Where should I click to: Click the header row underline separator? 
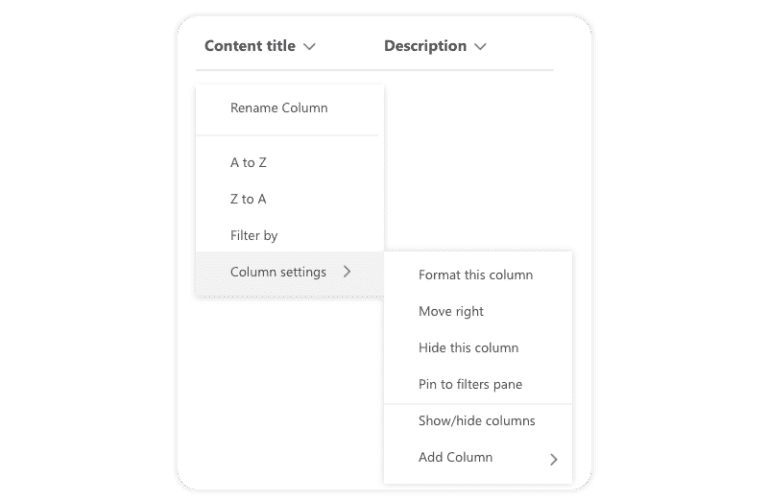point(375,70)
